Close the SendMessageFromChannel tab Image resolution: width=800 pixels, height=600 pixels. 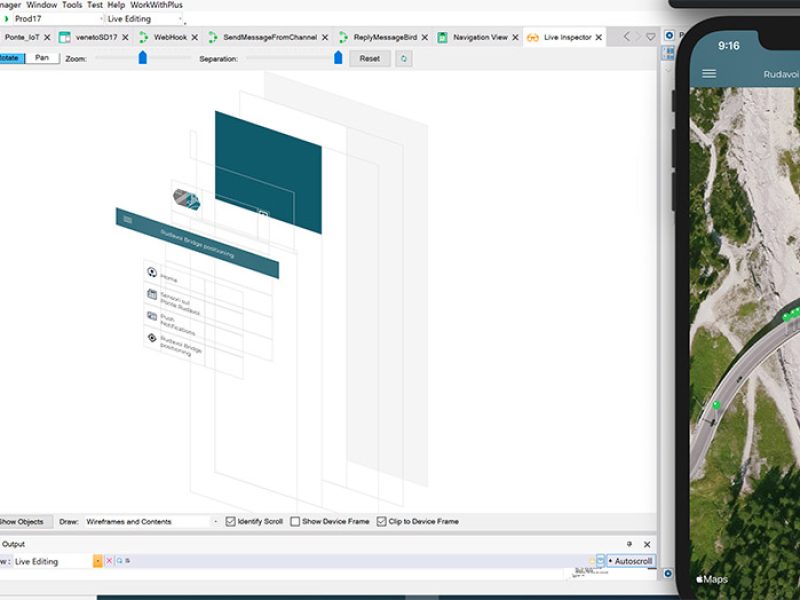[324, 37]
